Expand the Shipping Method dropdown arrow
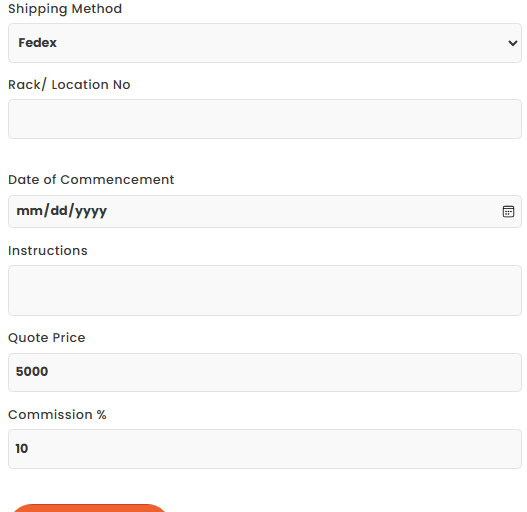The image size is (527, 512). coord(513,43)
